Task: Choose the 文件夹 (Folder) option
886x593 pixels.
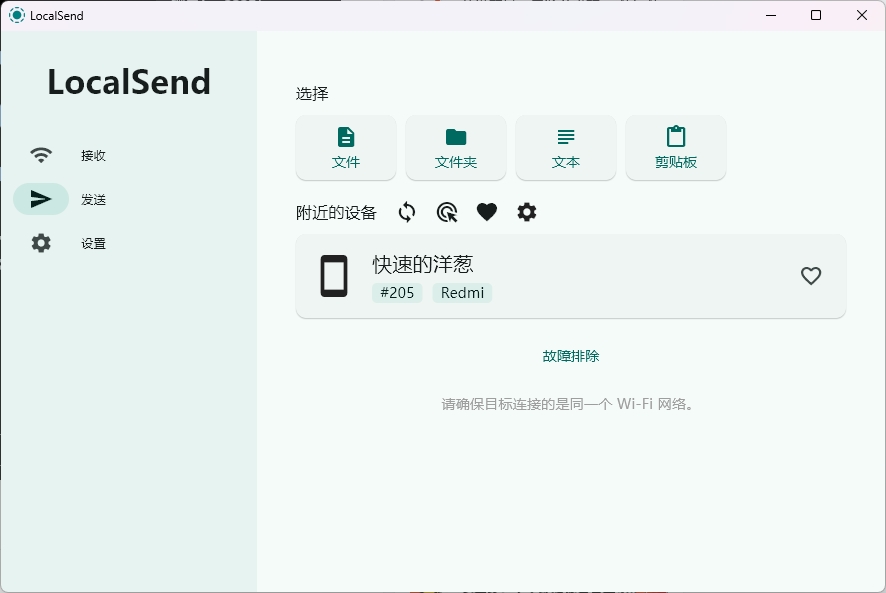Action: point(456,148)
